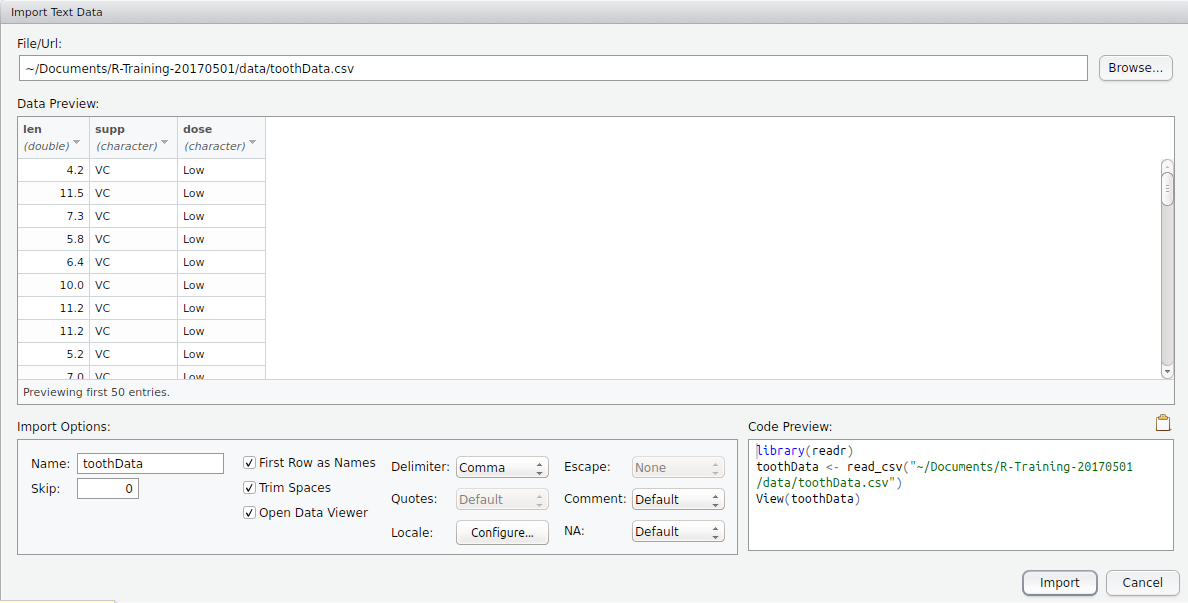Uncheck First Row as Names

[x=250, y=463]
